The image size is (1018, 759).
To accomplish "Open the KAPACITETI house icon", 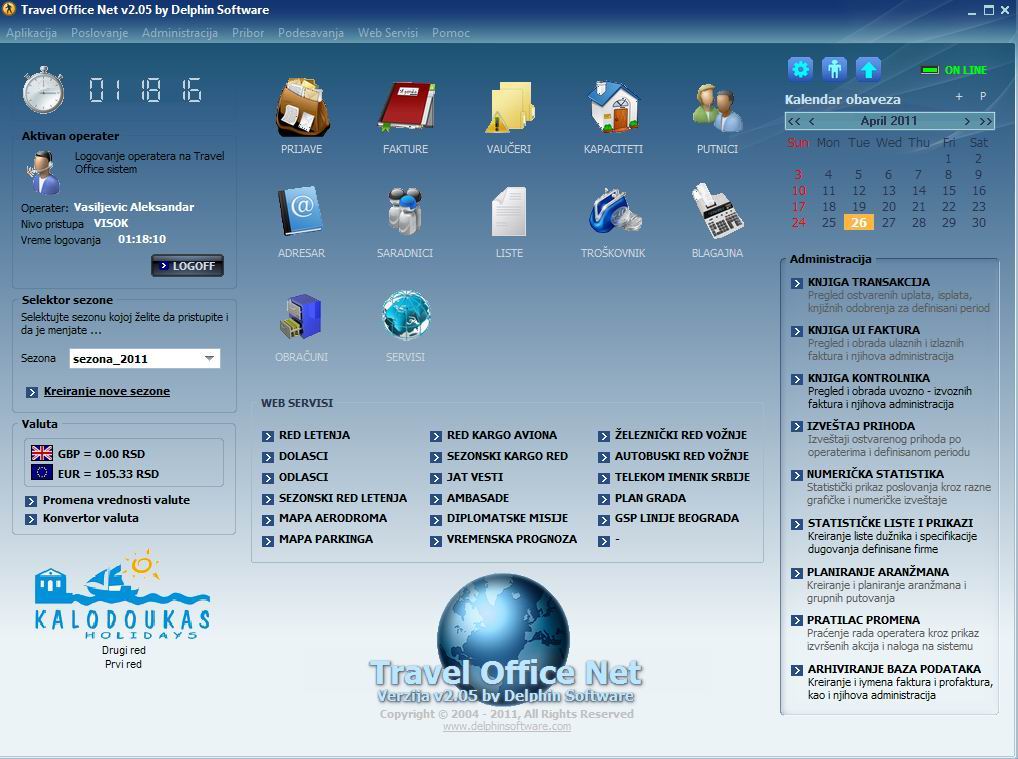I will [x=614, y=107].
